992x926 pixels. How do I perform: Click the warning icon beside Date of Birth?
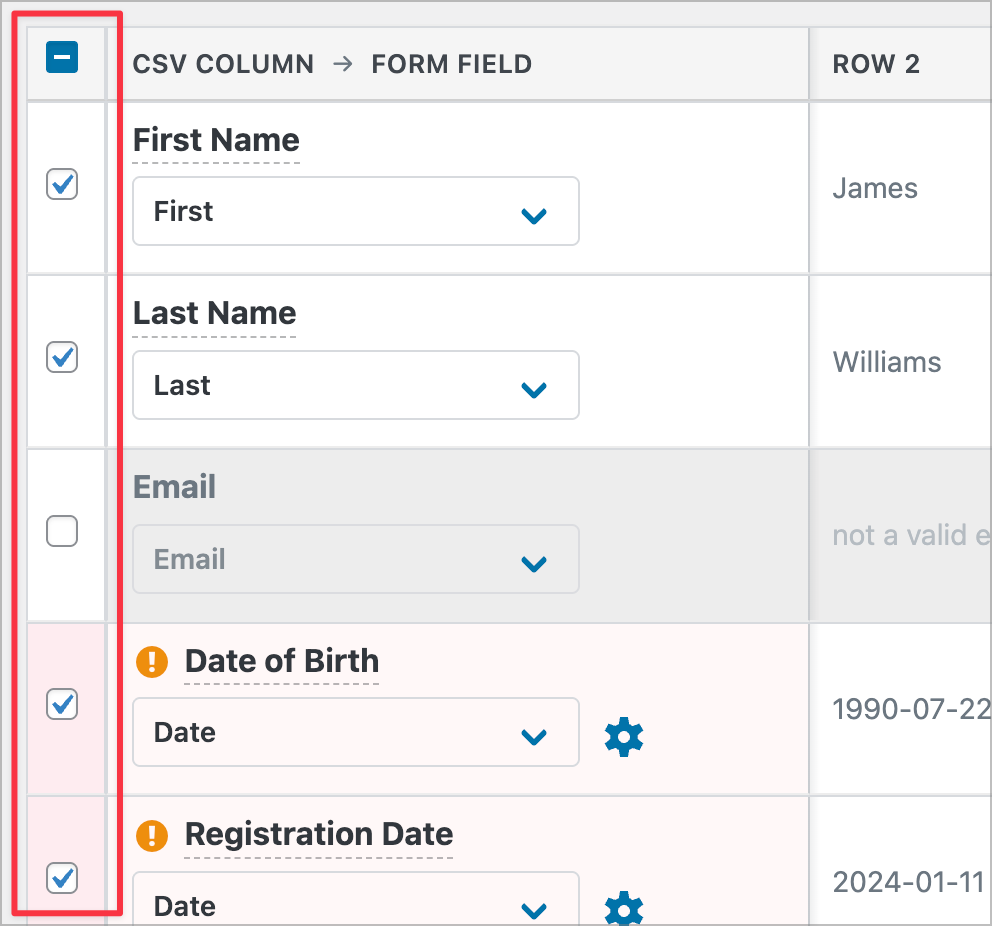[152, 661]
